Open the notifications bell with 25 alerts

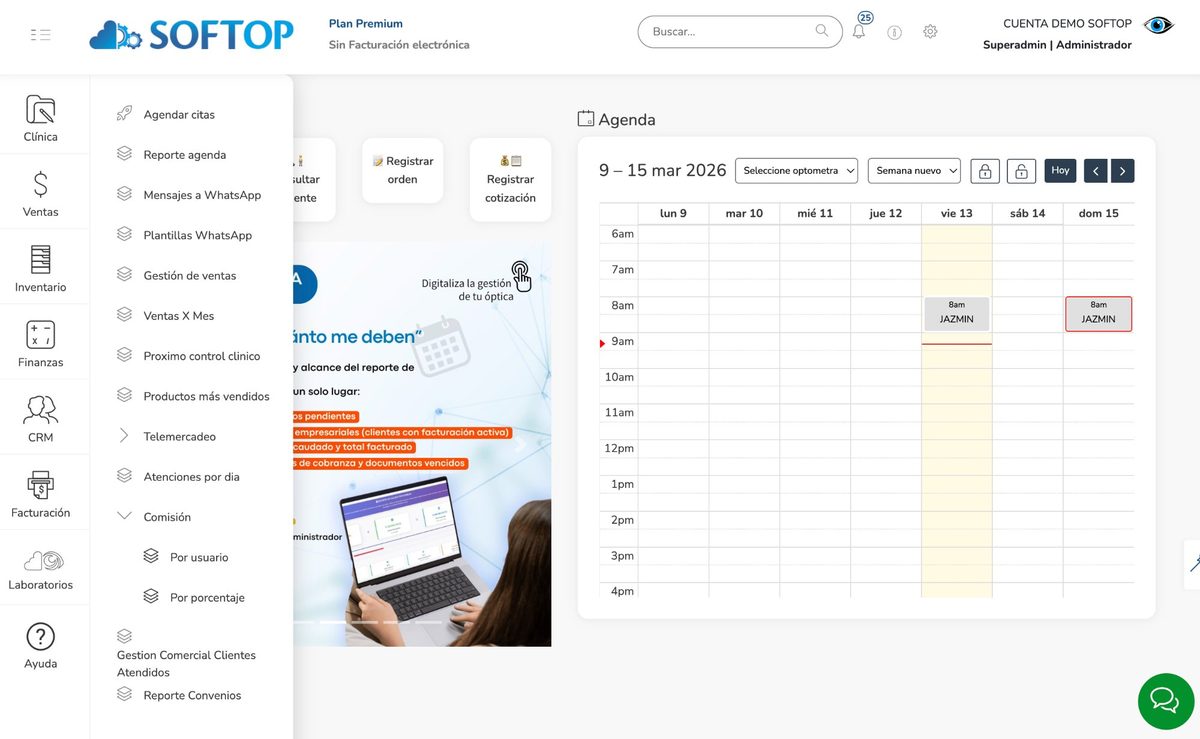coord(858,31)
